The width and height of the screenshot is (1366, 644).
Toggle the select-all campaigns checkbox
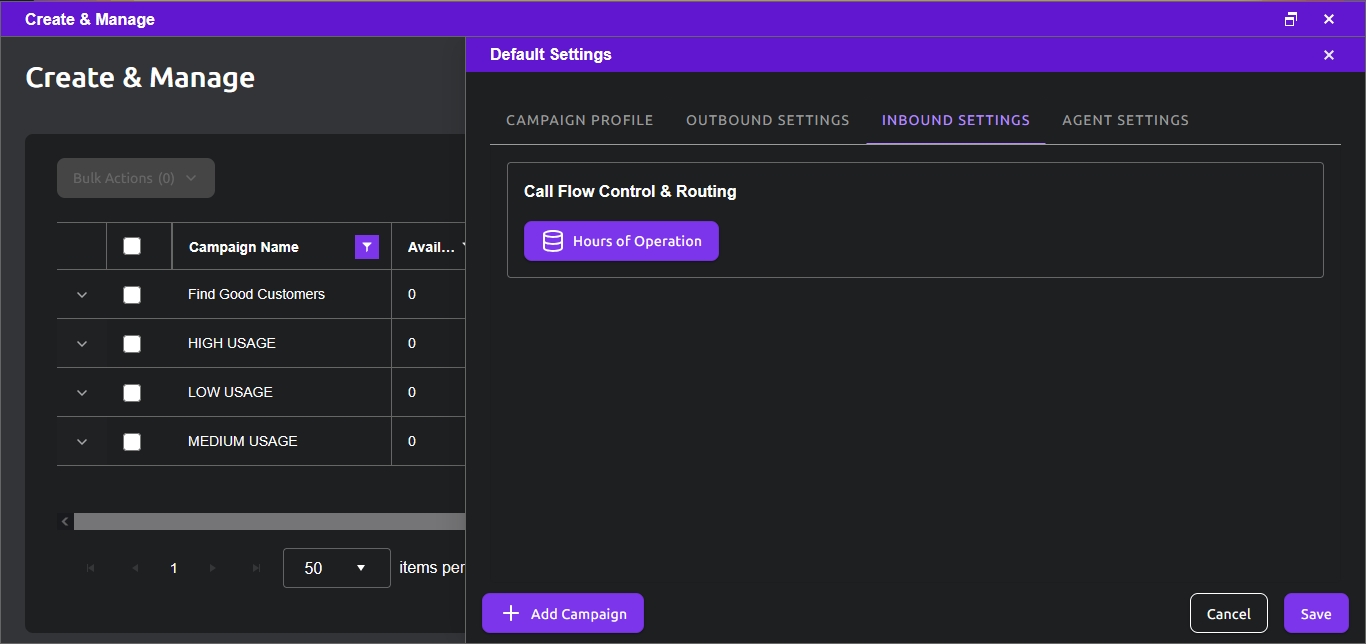pyautogui.click(x=132, y=246)
